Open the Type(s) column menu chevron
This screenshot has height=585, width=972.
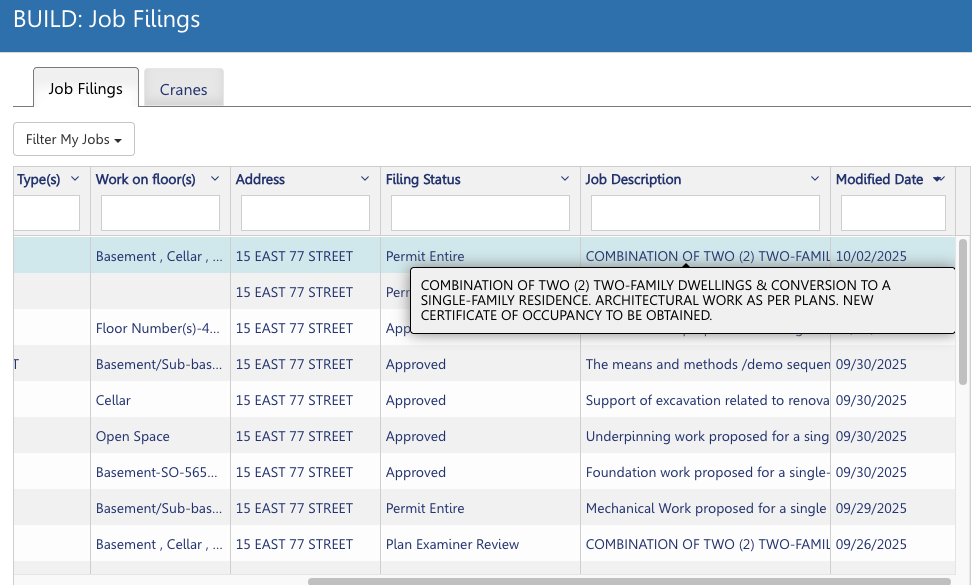pos(75,180)
